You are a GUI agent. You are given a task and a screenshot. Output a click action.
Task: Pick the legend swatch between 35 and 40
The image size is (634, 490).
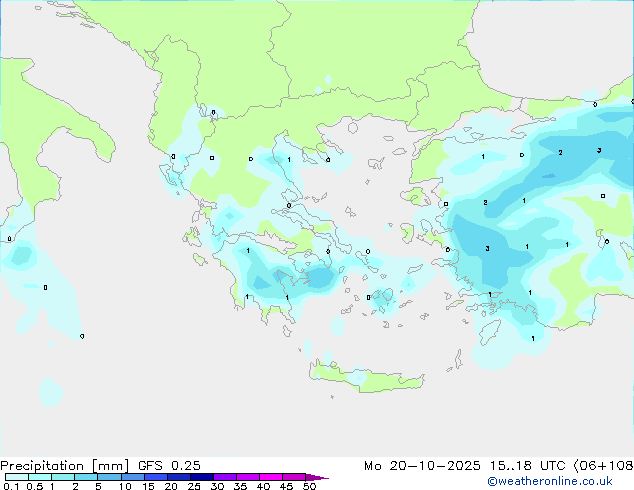248,477
